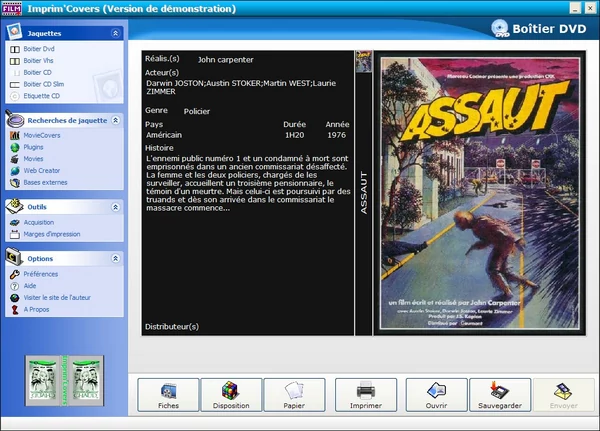
Task: Collapse the Options panel
Action: coord(115,258)
